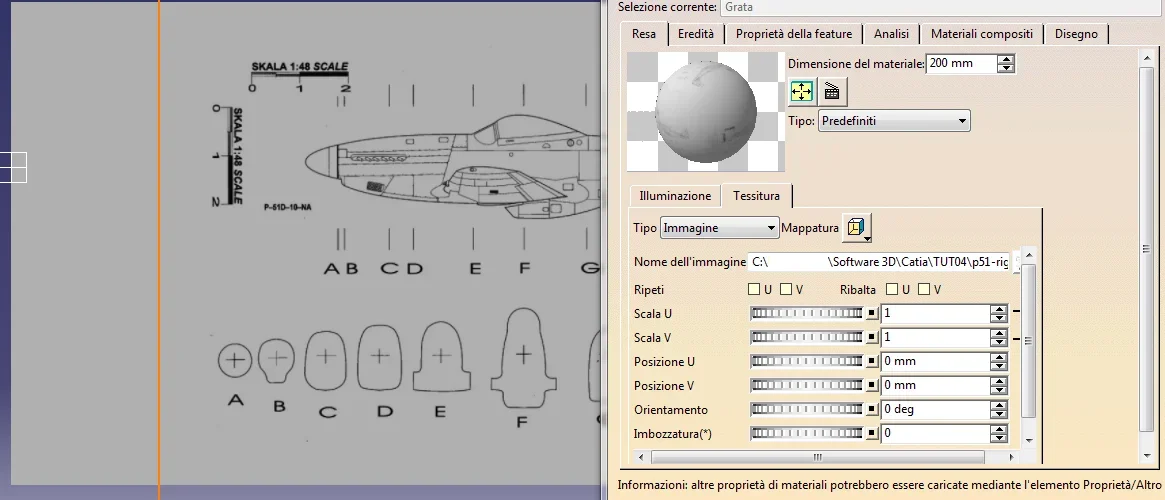Click the reset square beside Imbozzatura slider
Image resolution: width=1165 pixels, height=500 pixels.
coord(872,434)
